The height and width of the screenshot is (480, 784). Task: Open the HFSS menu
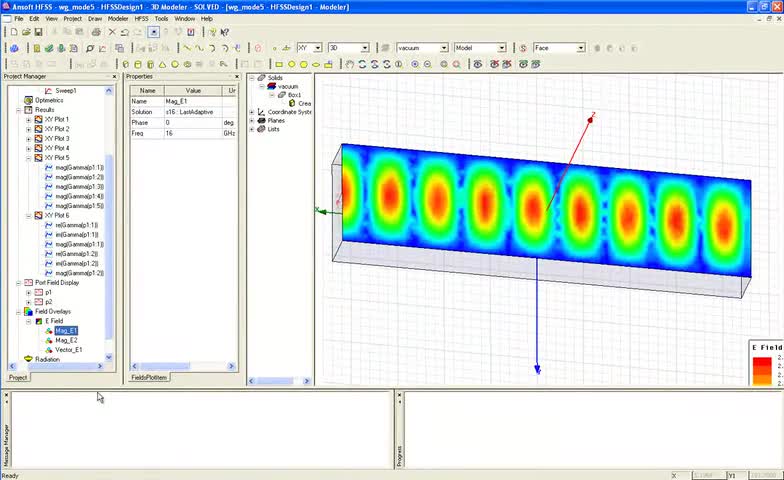click(142, 18)
